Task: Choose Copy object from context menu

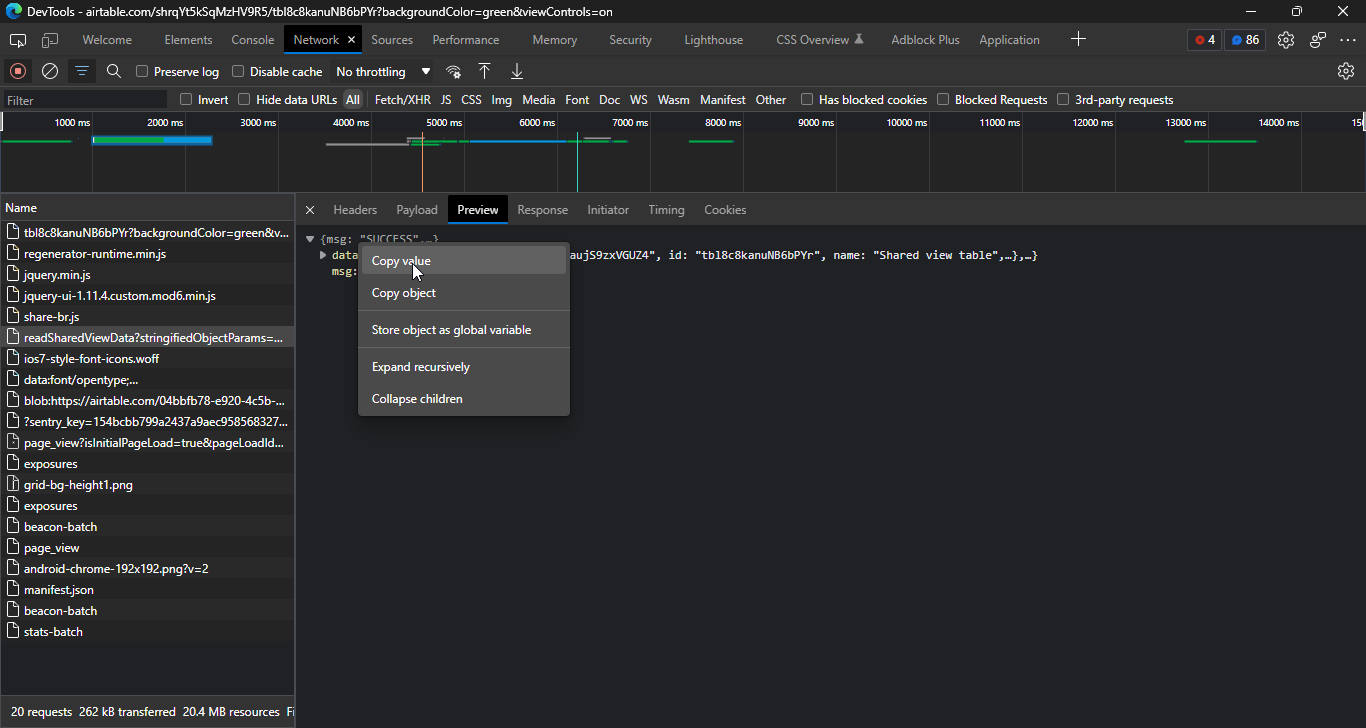Action: [x=464, y=293]
